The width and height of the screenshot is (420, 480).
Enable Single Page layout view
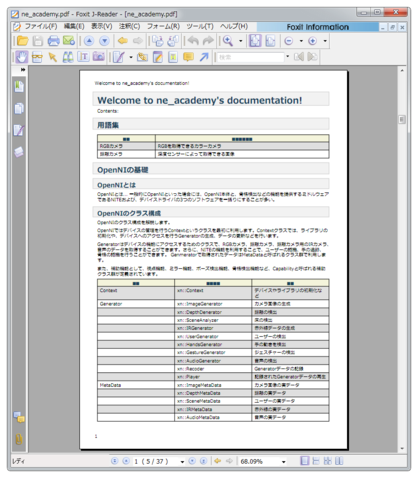pos(304,461)
